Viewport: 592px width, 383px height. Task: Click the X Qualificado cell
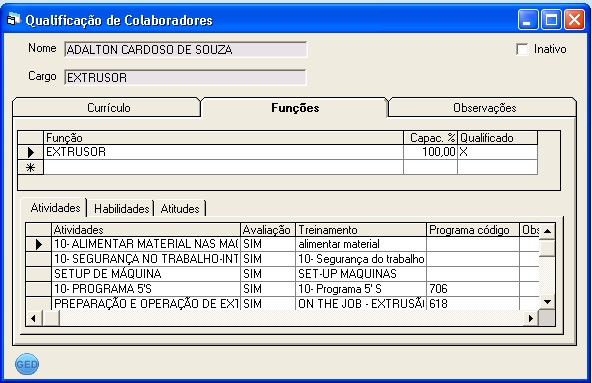[498, 152]
